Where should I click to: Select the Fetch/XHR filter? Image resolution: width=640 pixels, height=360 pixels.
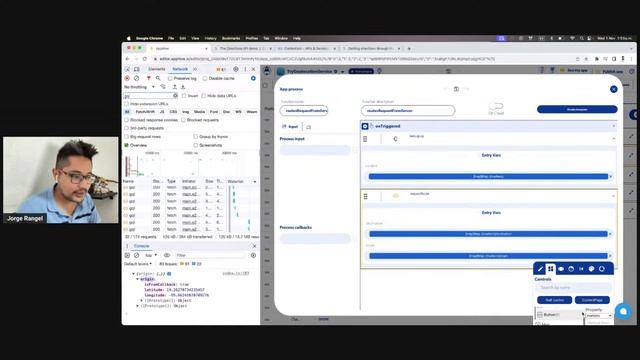pyautogui.click(x=145, y=112)
